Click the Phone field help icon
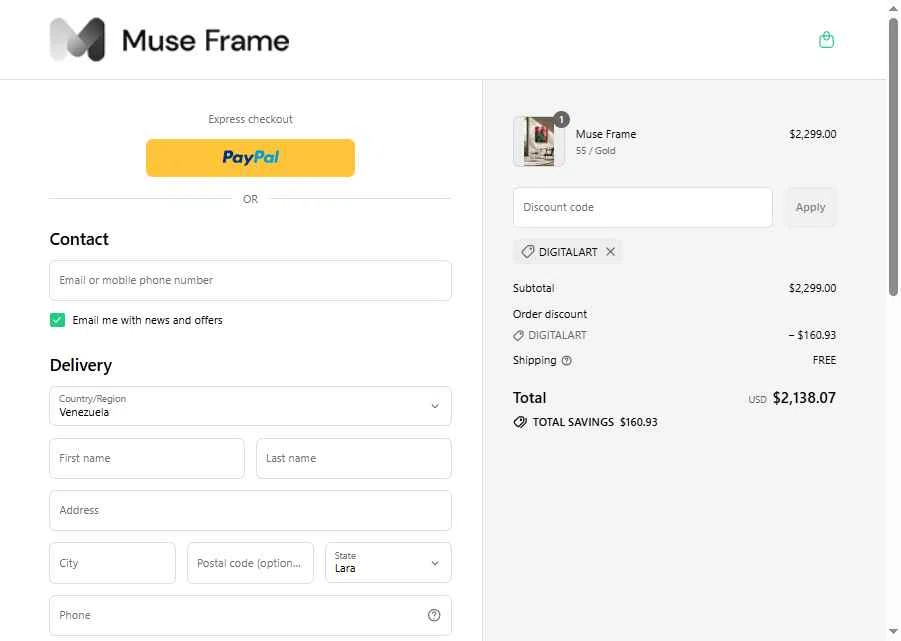Image resolution: width=901 pixels, height=641 pixels. (x=434, y=615)
